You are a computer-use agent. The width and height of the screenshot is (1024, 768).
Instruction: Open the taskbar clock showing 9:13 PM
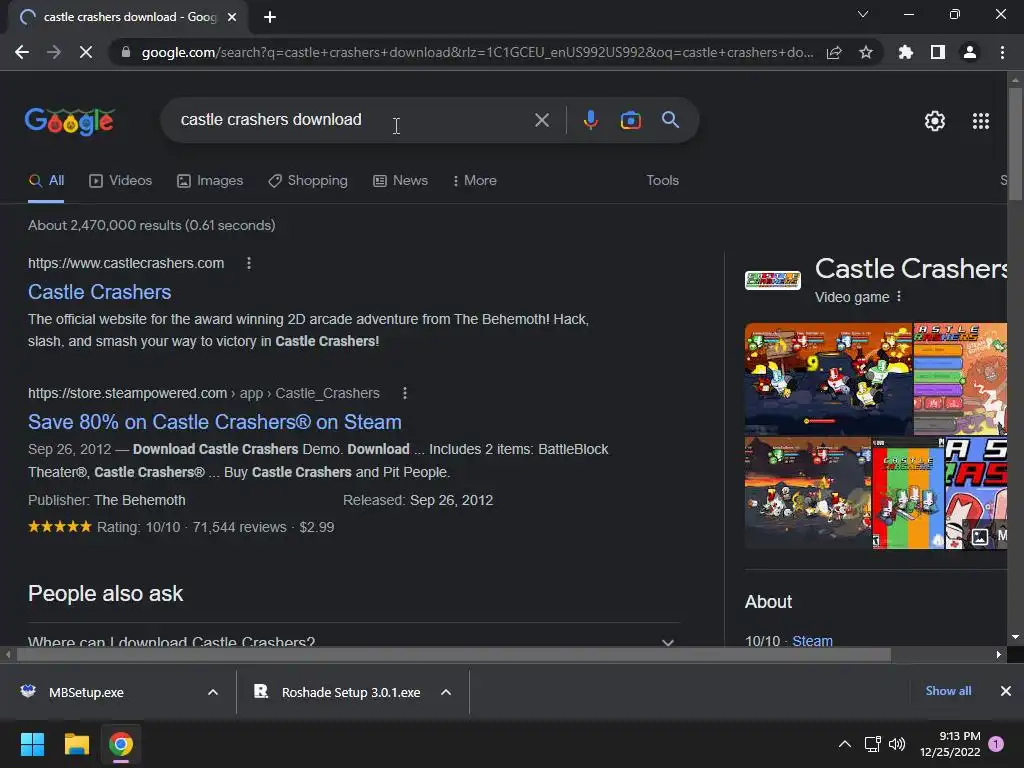point(950,744)
